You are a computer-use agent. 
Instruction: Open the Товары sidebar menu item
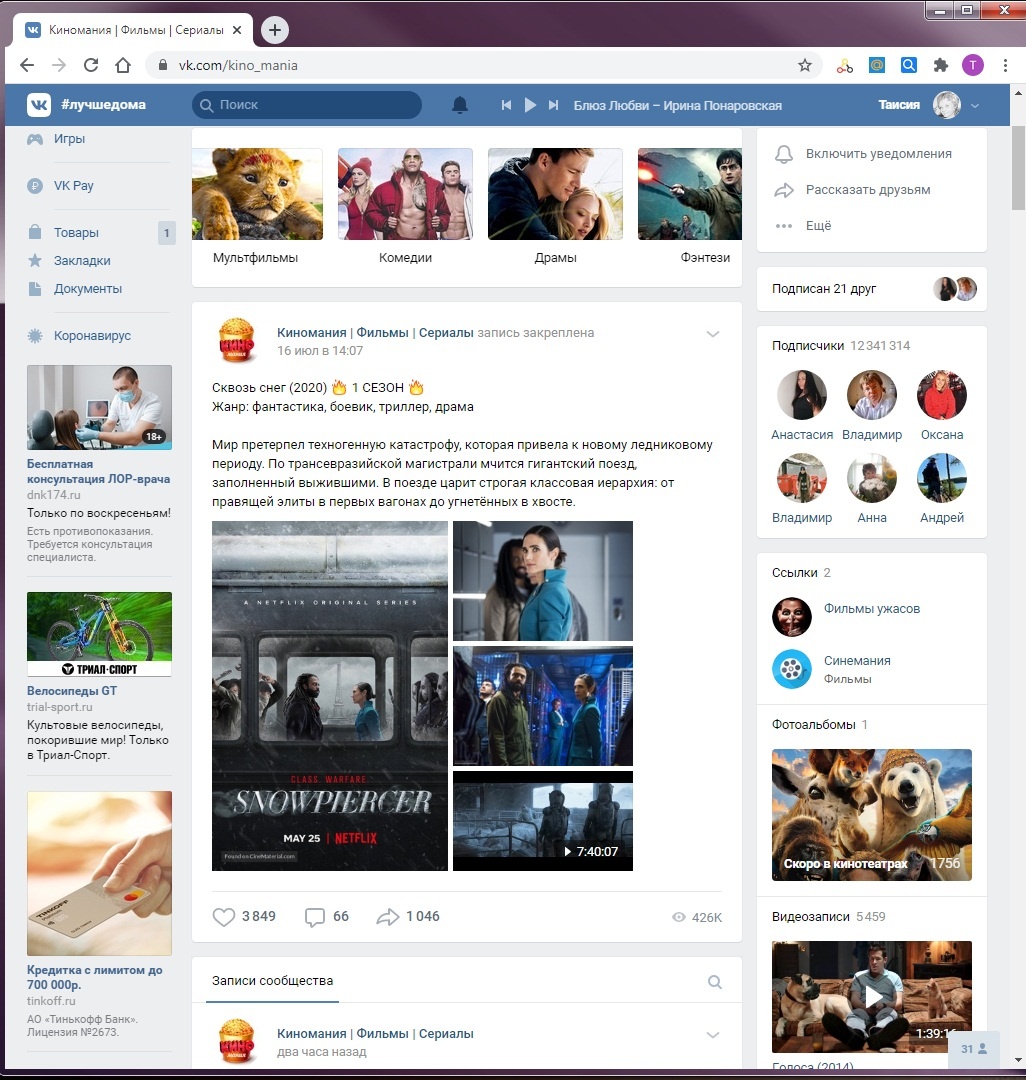tap(76, 232)
